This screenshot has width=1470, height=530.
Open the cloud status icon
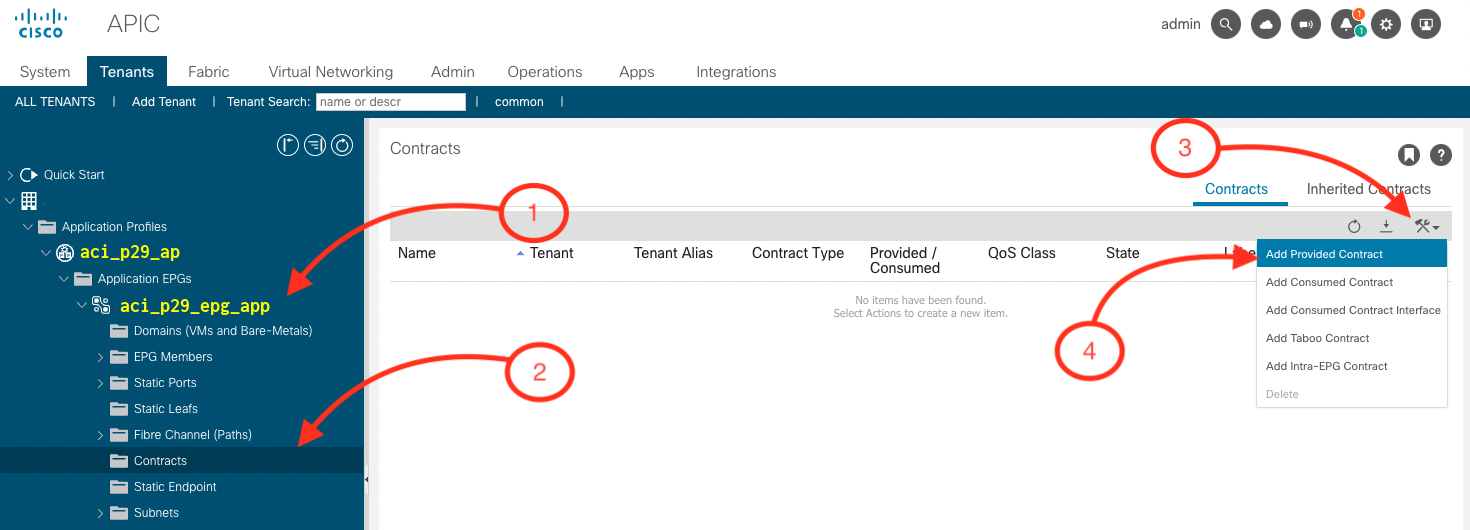click(x=1267, y=25)
